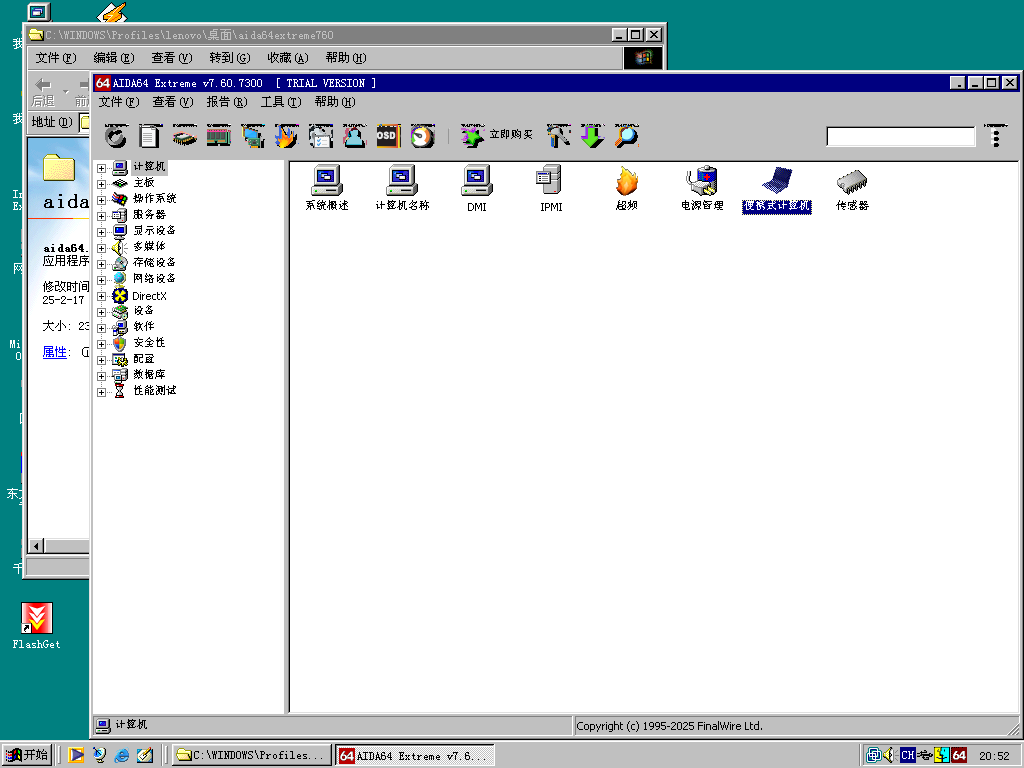
Task: Expand the 网络设备 tree node
Action: click(101, 280)
